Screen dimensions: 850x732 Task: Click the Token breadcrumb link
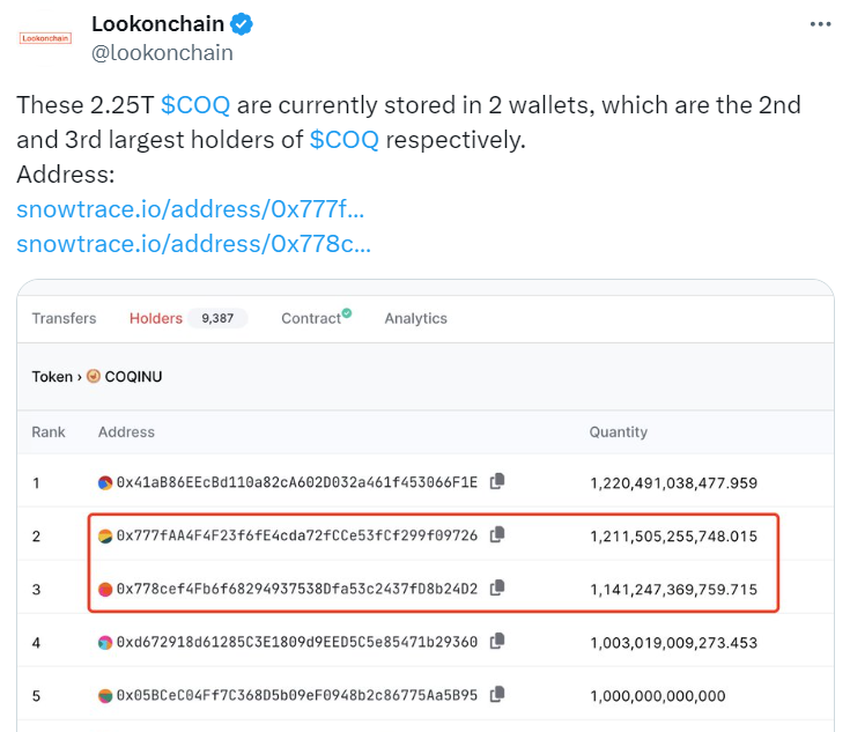point(51,377)
